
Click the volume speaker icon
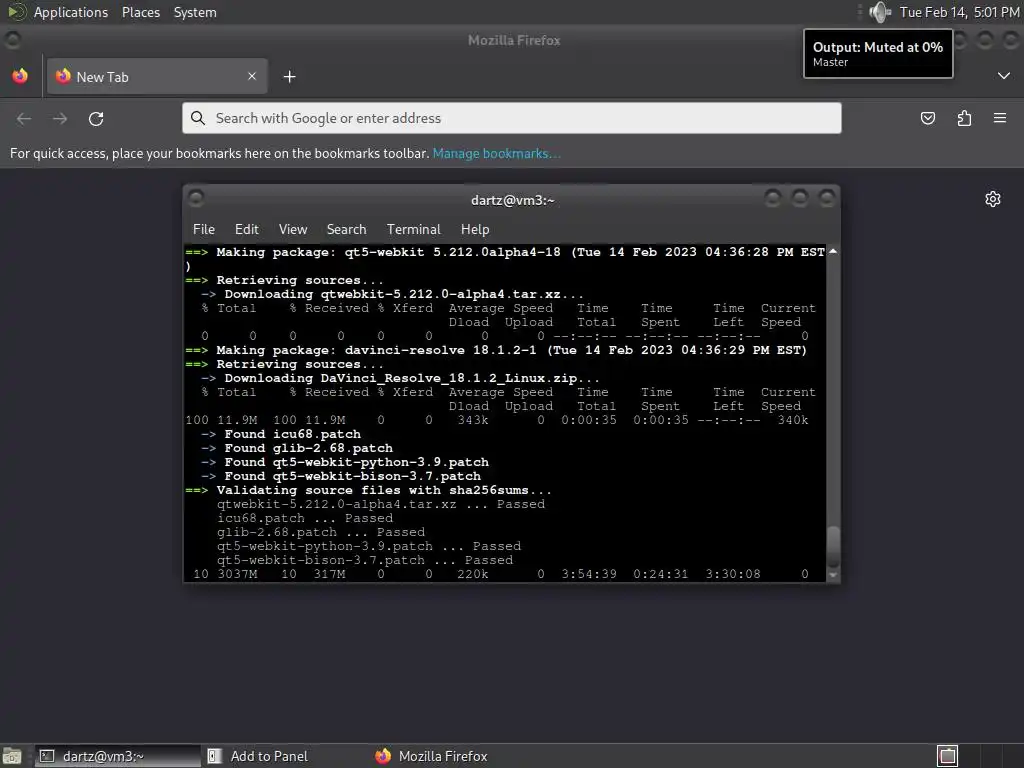[x=880, y=12]
